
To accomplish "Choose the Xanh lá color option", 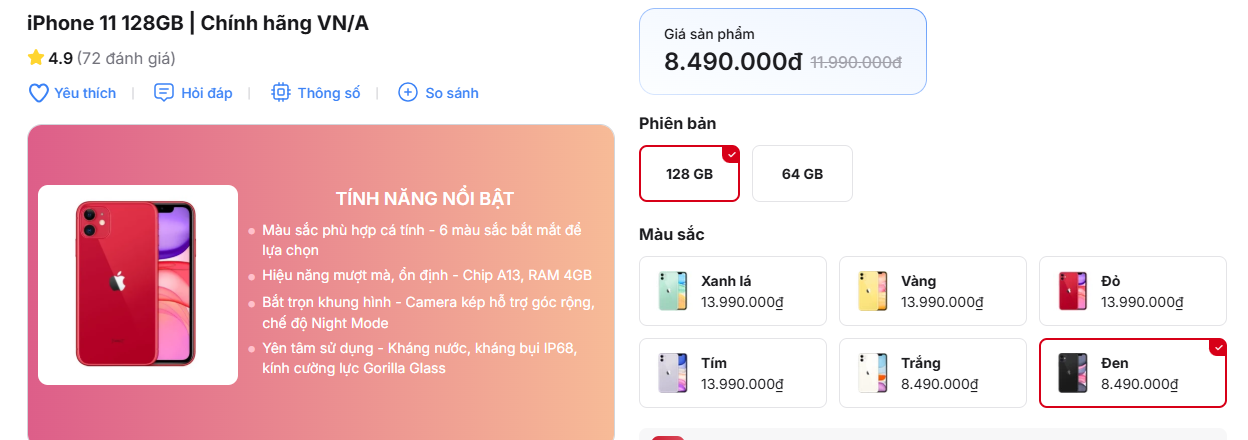I will click(x=733, y=291).
